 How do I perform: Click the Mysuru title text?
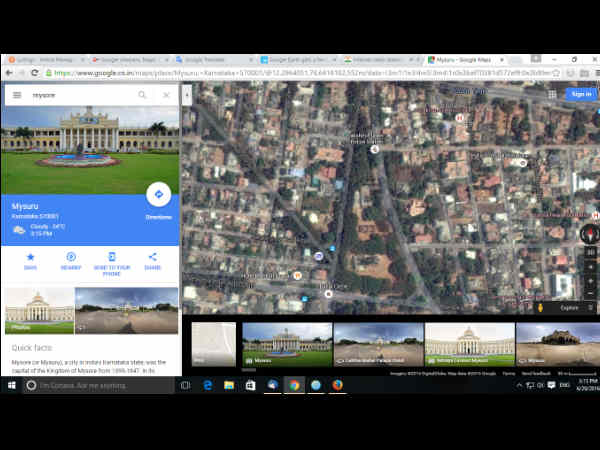[x=25, y=206]
